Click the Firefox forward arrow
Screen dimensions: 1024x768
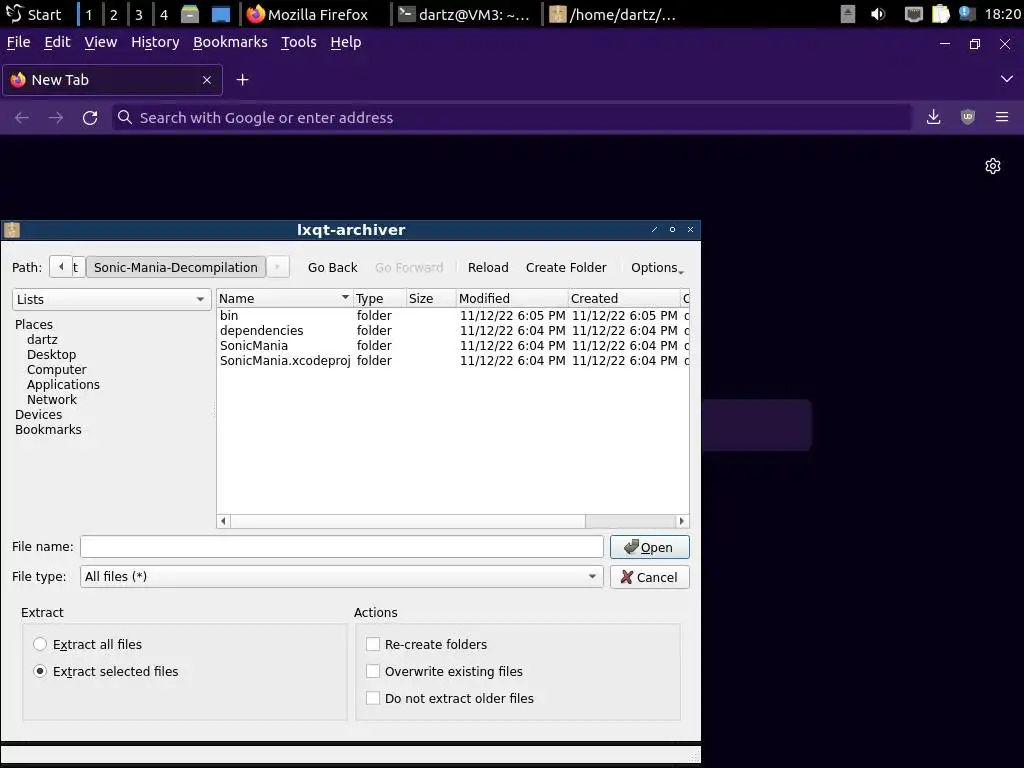click(x=56, y=118)
